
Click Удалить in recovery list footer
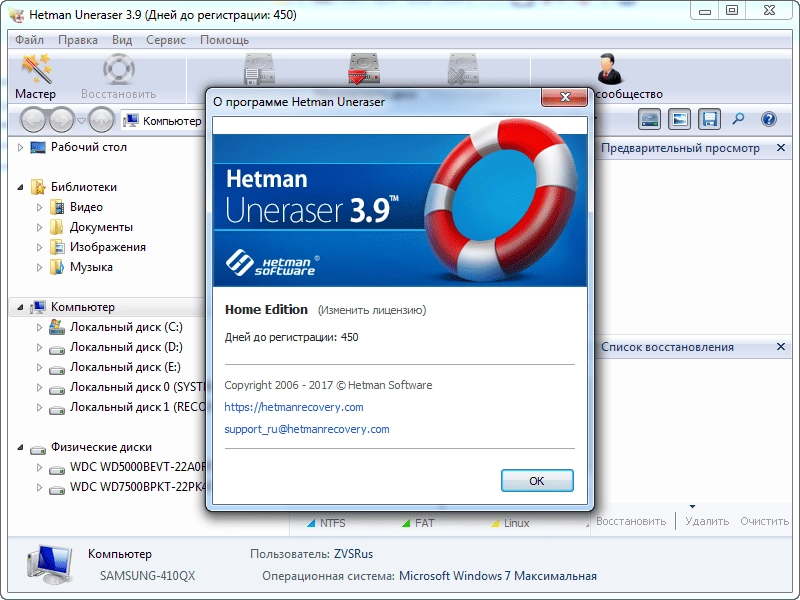[707, 521]
